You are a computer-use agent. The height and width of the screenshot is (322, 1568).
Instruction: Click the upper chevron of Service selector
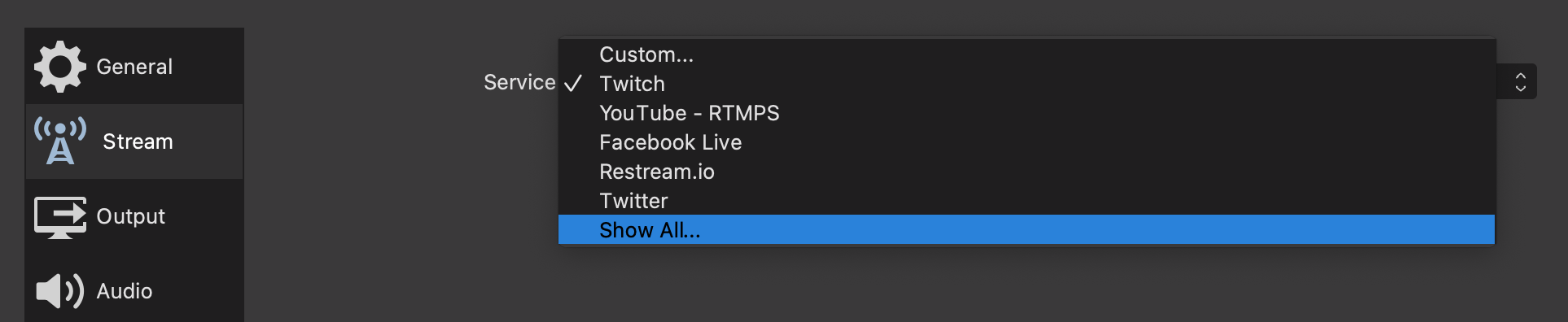pos(1520,76)
